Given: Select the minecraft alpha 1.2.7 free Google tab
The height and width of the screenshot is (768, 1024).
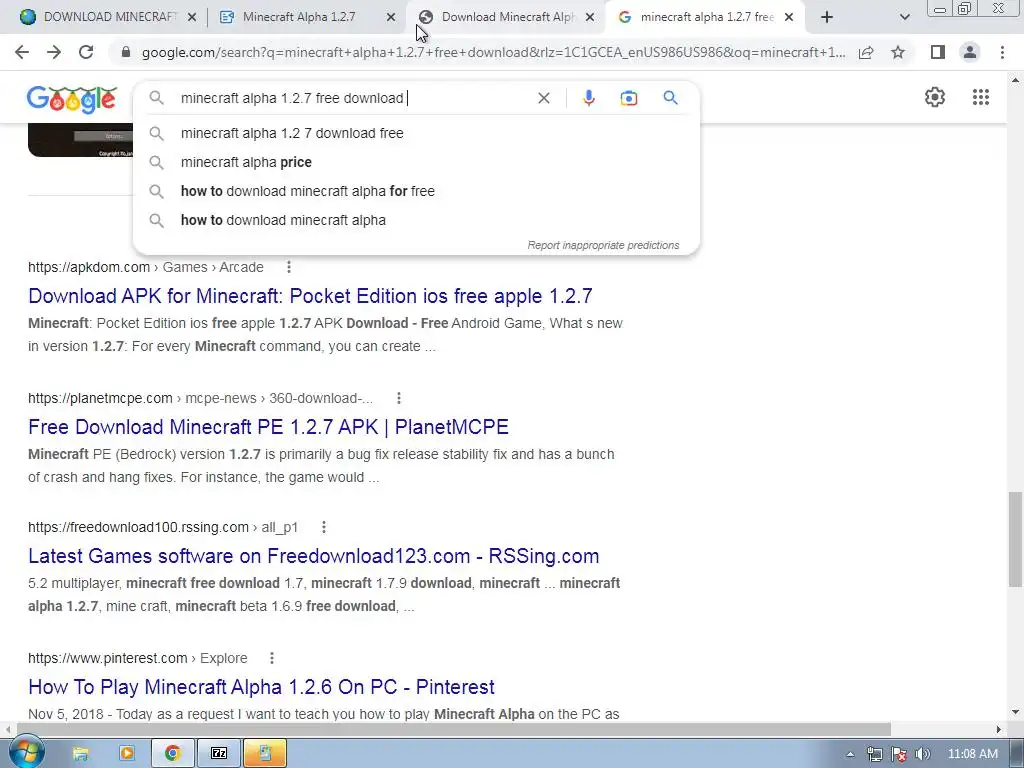Looking at the screenshot, I should (x=707, y=17).
